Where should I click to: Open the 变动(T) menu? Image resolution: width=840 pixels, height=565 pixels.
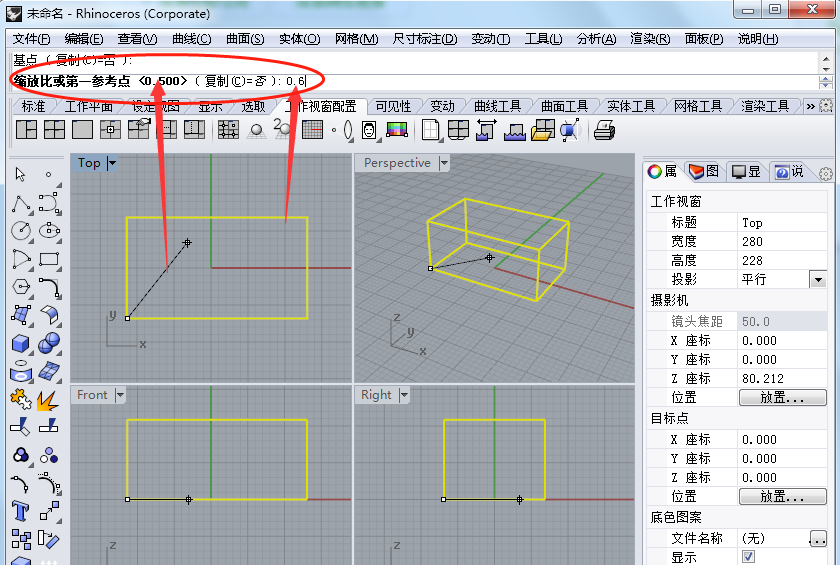pyautogui.click(x=490, y=39)
